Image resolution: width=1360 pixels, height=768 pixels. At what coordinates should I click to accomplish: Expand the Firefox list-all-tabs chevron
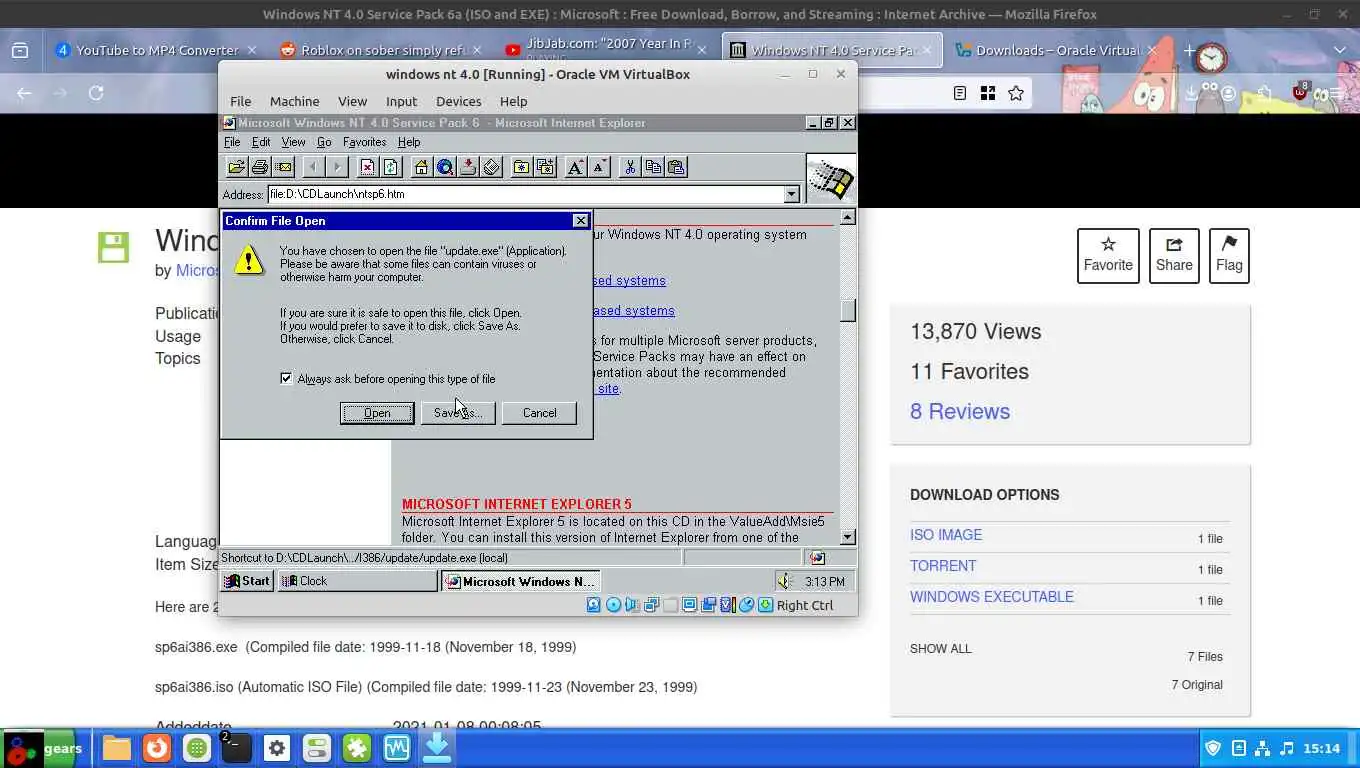(1340, 50)
